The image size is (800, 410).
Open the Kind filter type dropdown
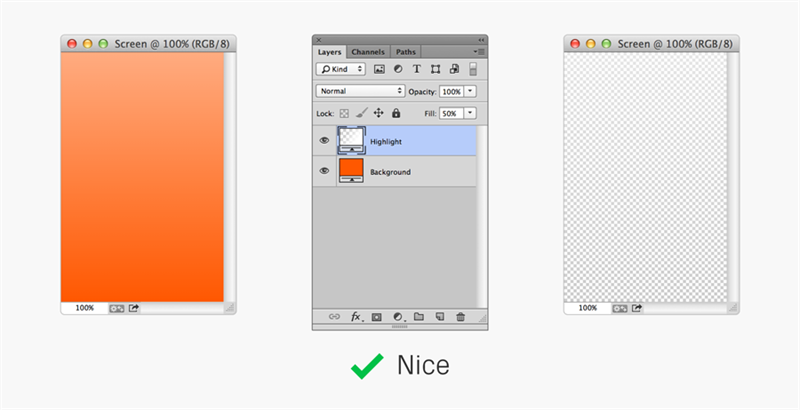[340, 69]
